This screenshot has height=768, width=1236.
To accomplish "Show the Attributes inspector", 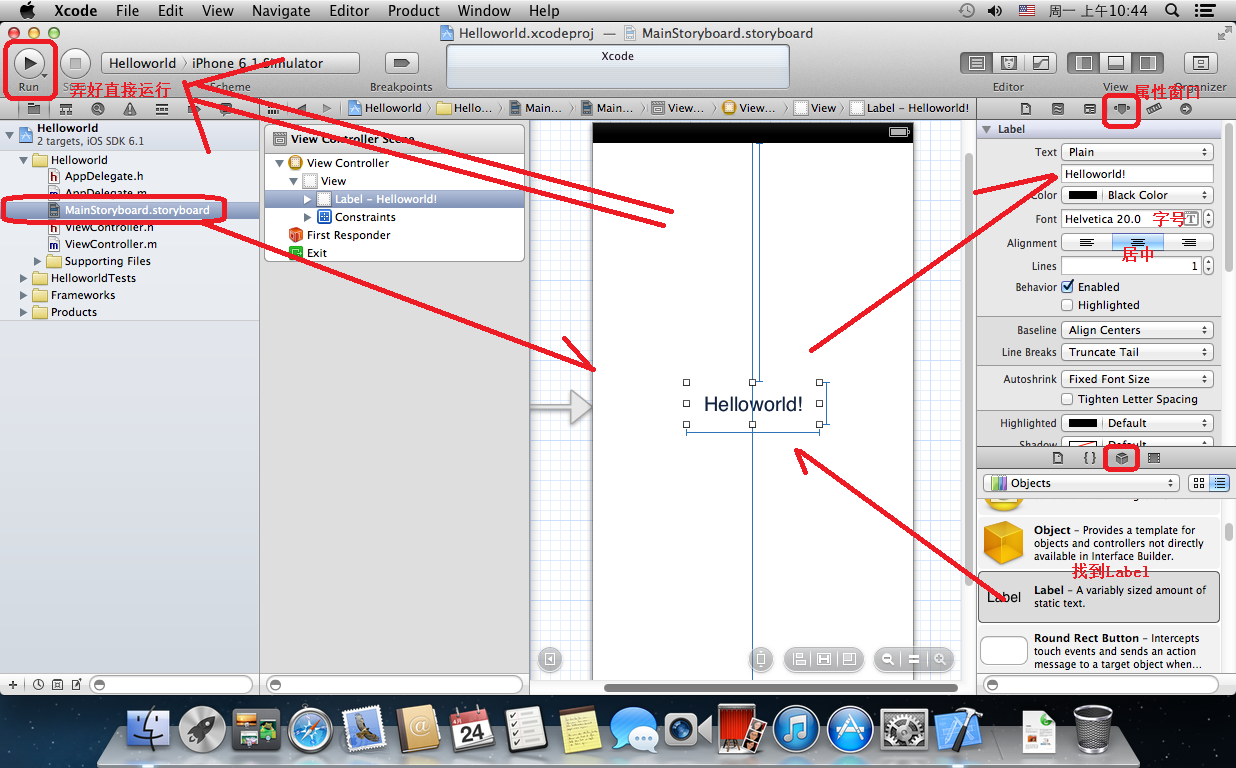I will point(1122,108).
